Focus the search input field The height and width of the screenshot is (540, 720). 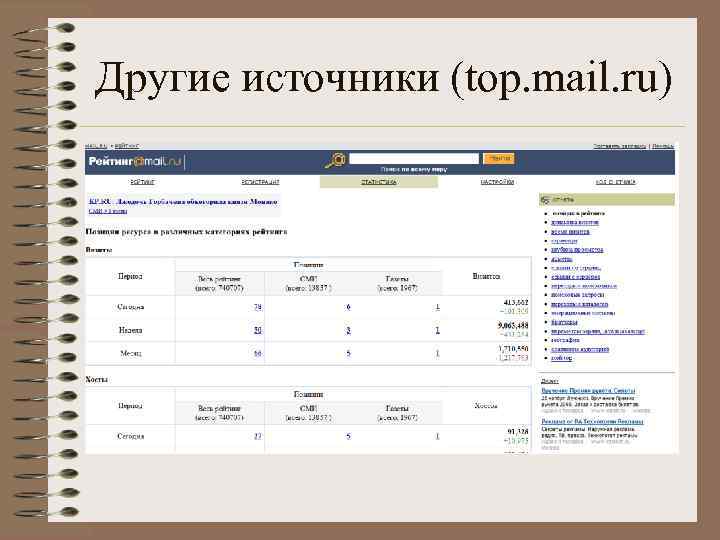click(414, 159)
